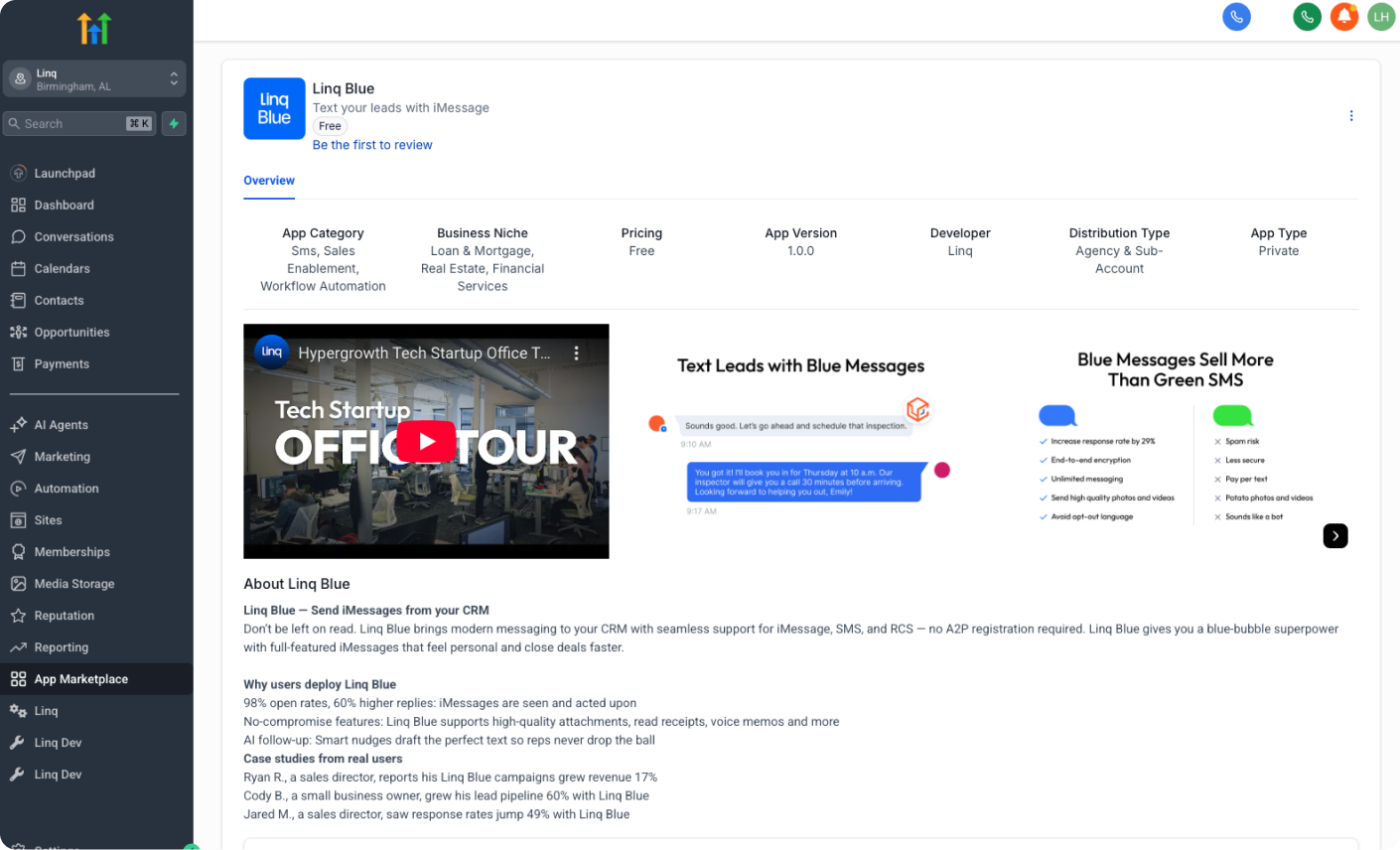
Task: Click the Opportunities icon in sidebar
Action: pyautogui.click(x=18, y=332)
